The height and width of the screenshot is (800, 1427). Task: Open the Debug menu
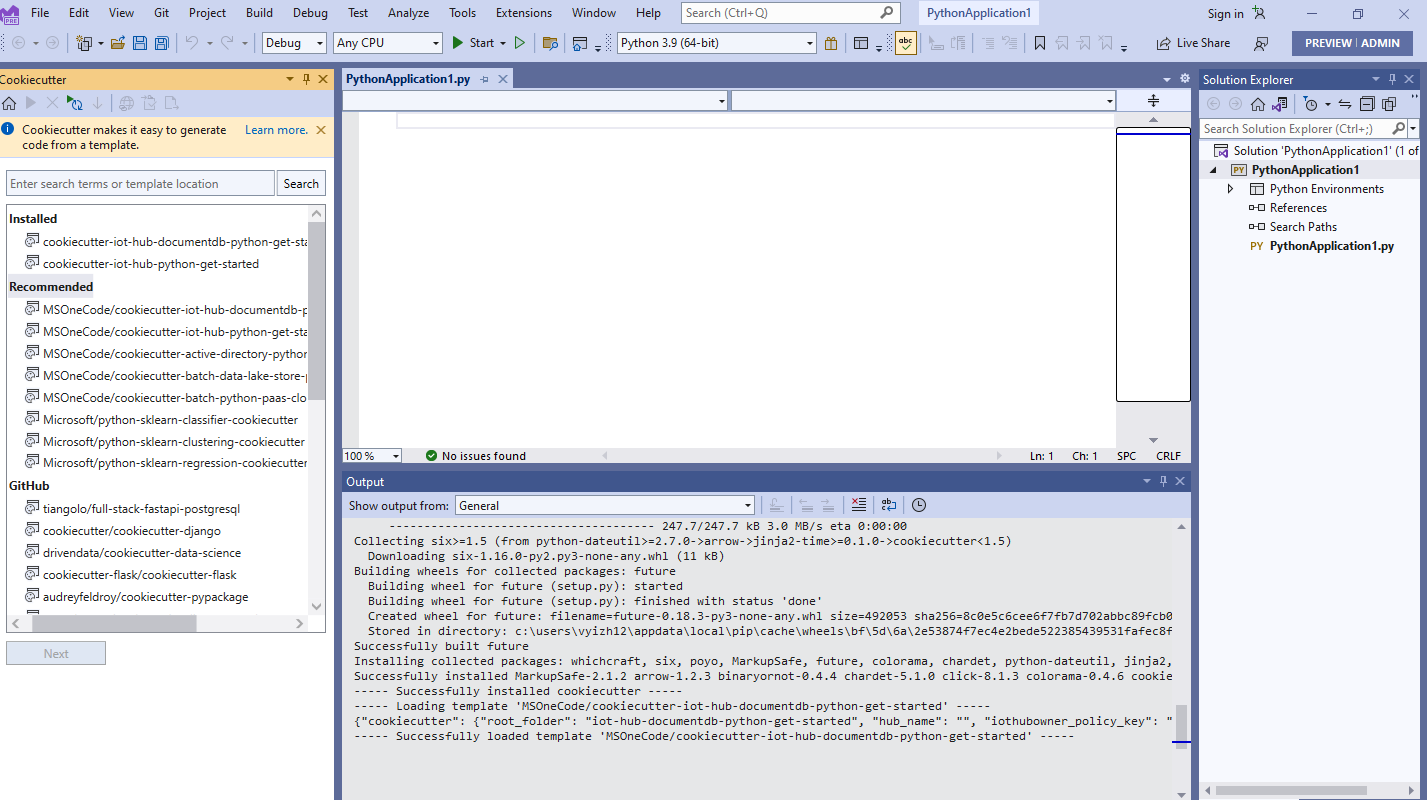310,13
